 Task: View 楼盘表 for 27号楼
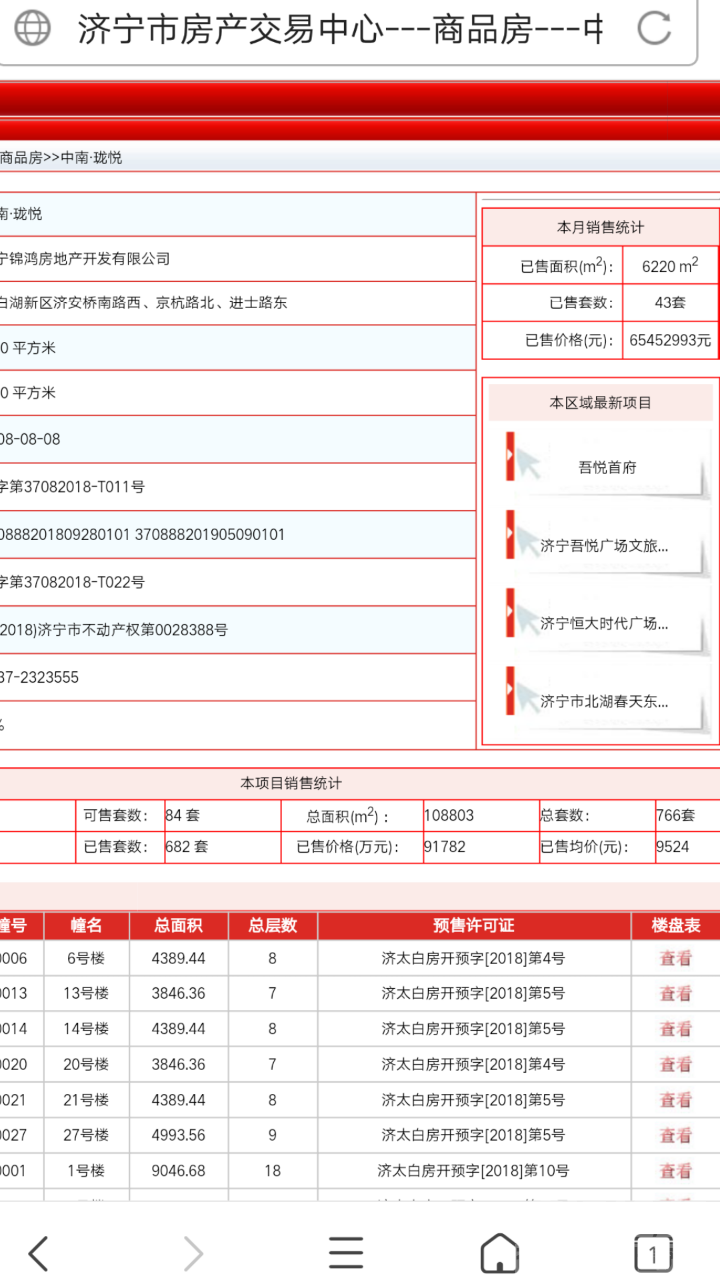point(675,1136)
